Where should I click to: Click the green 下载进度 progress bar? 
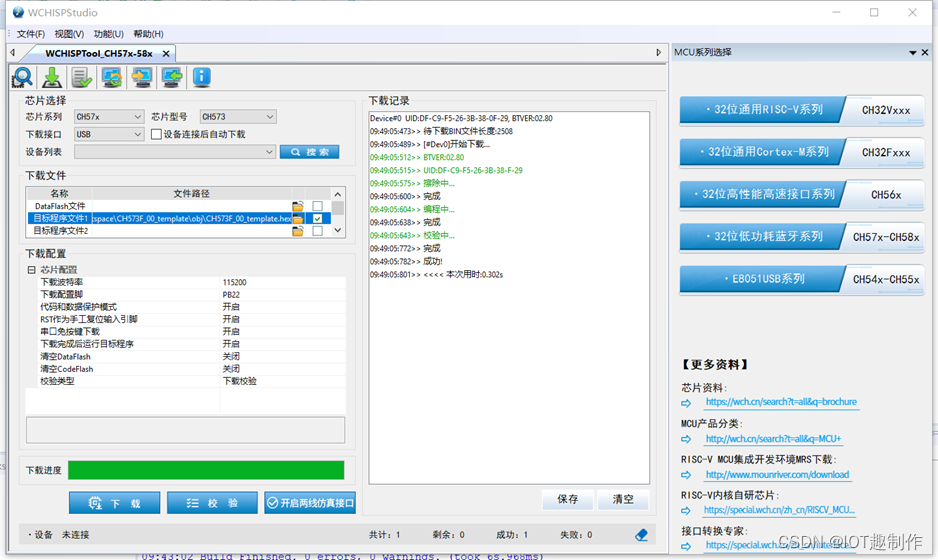click(206, 470)
